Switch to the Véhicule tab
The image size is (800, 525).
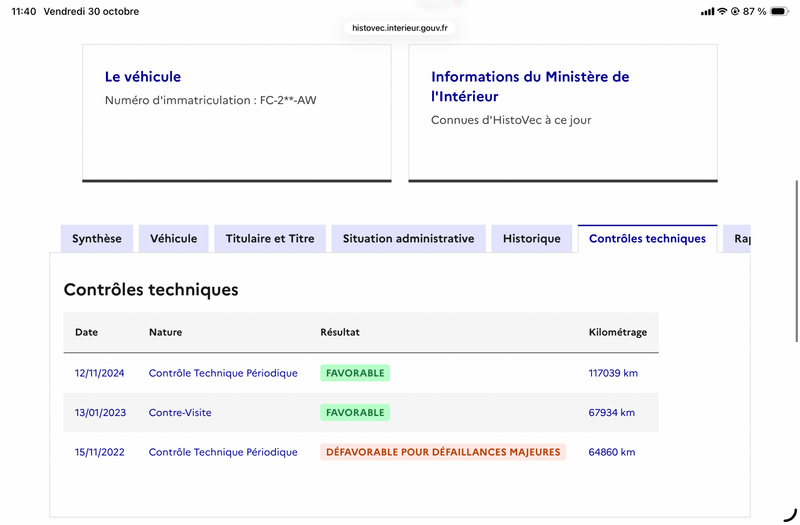(173, 238)
